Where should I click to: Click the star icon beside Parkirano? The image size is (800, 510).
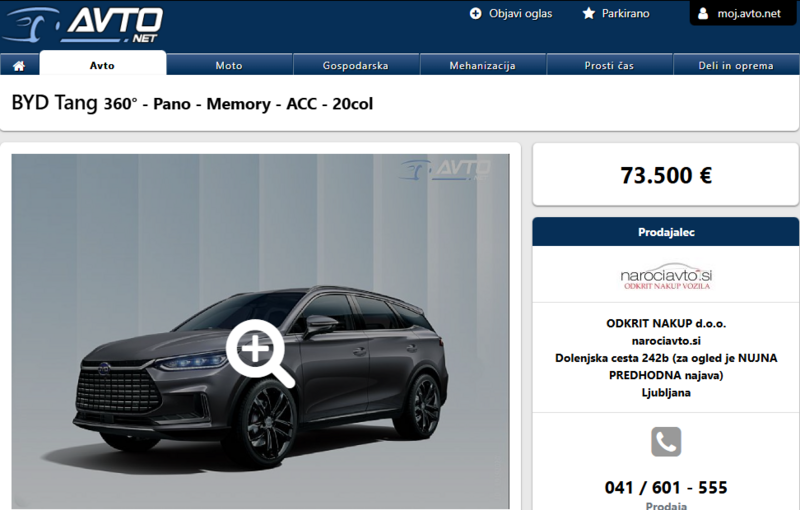[589, 13]
